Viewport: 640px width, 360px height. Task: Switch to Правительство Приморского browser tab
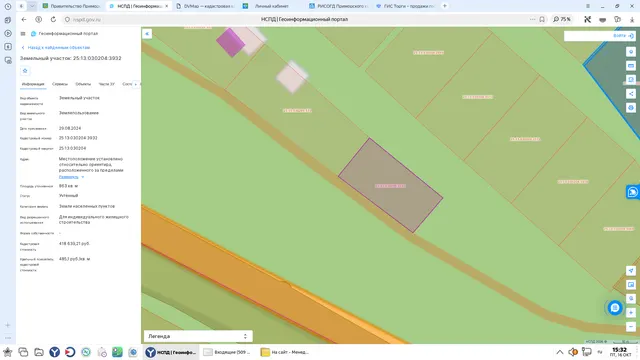(x=72, y=6)
